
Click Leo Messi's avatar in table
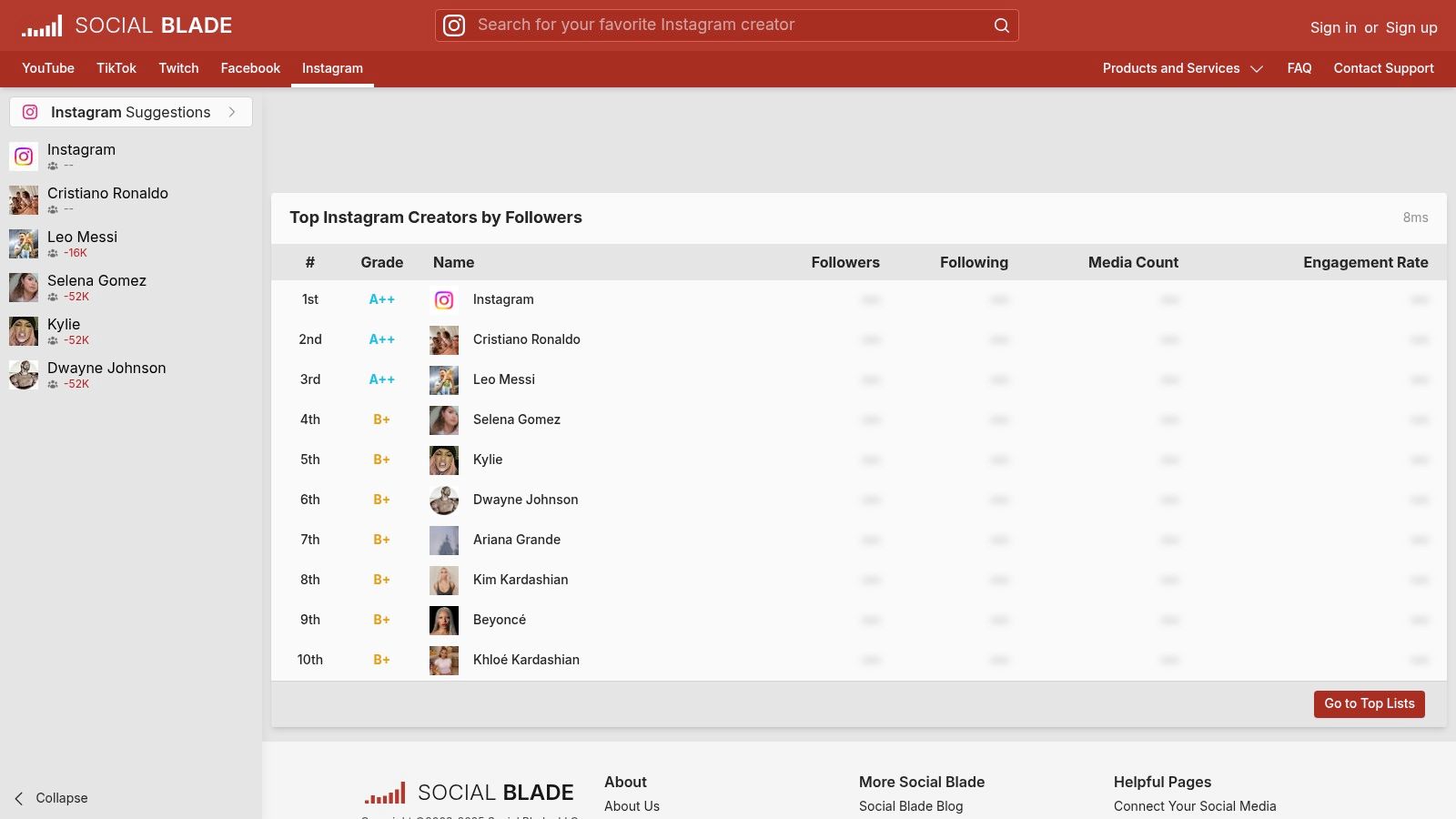(444, 380)
